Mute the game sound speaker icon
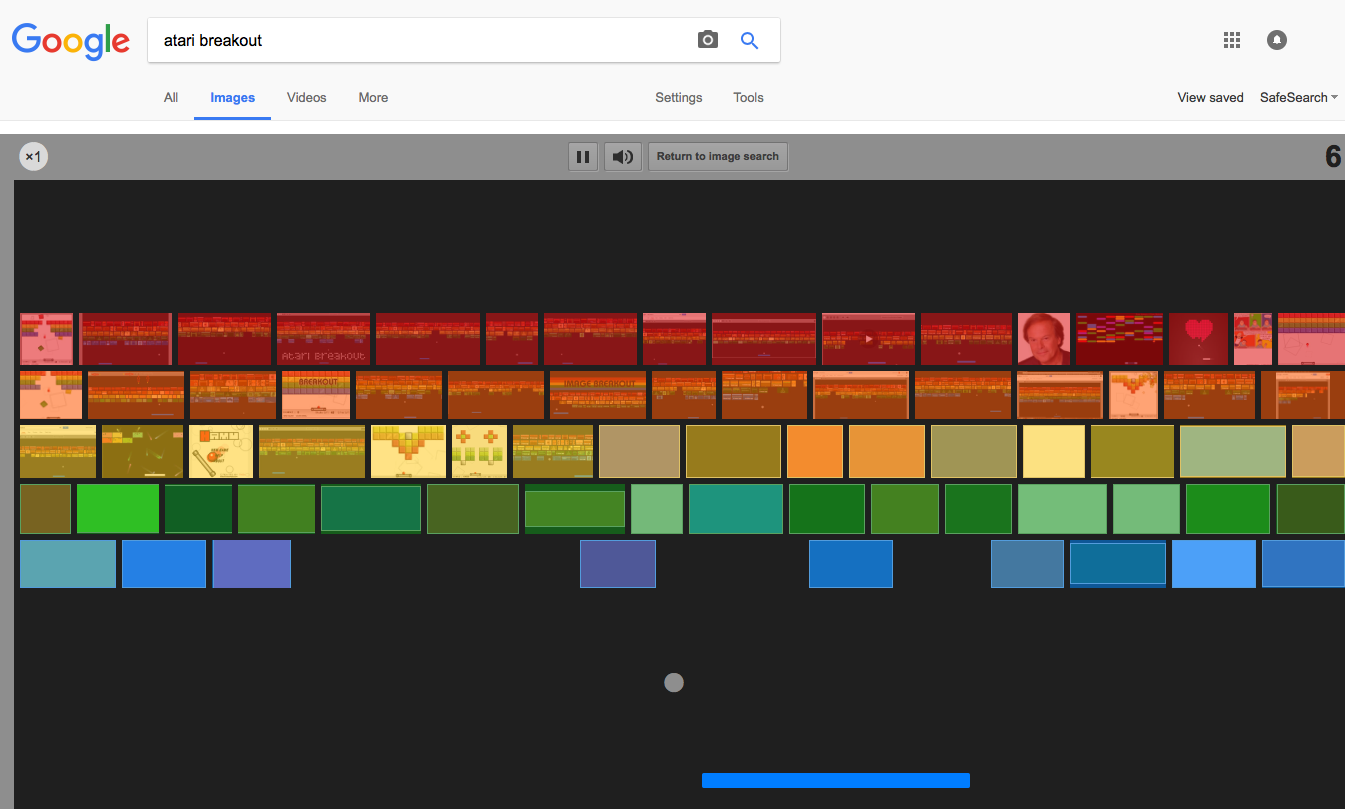 click(x=622, y=157)
